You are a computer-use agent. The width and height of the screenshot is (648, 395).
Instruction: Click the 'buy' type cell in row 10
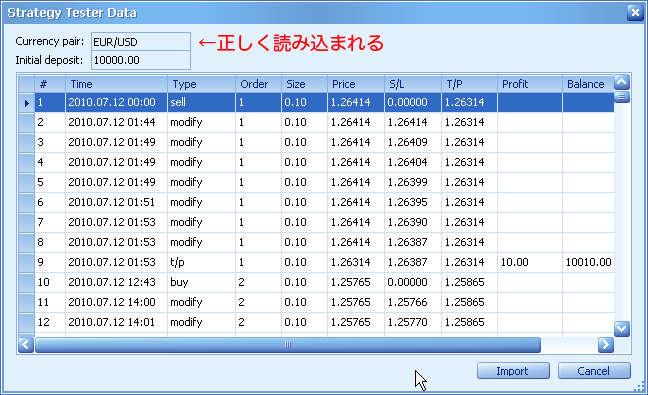pyautogui.click(x=202, y=282)
